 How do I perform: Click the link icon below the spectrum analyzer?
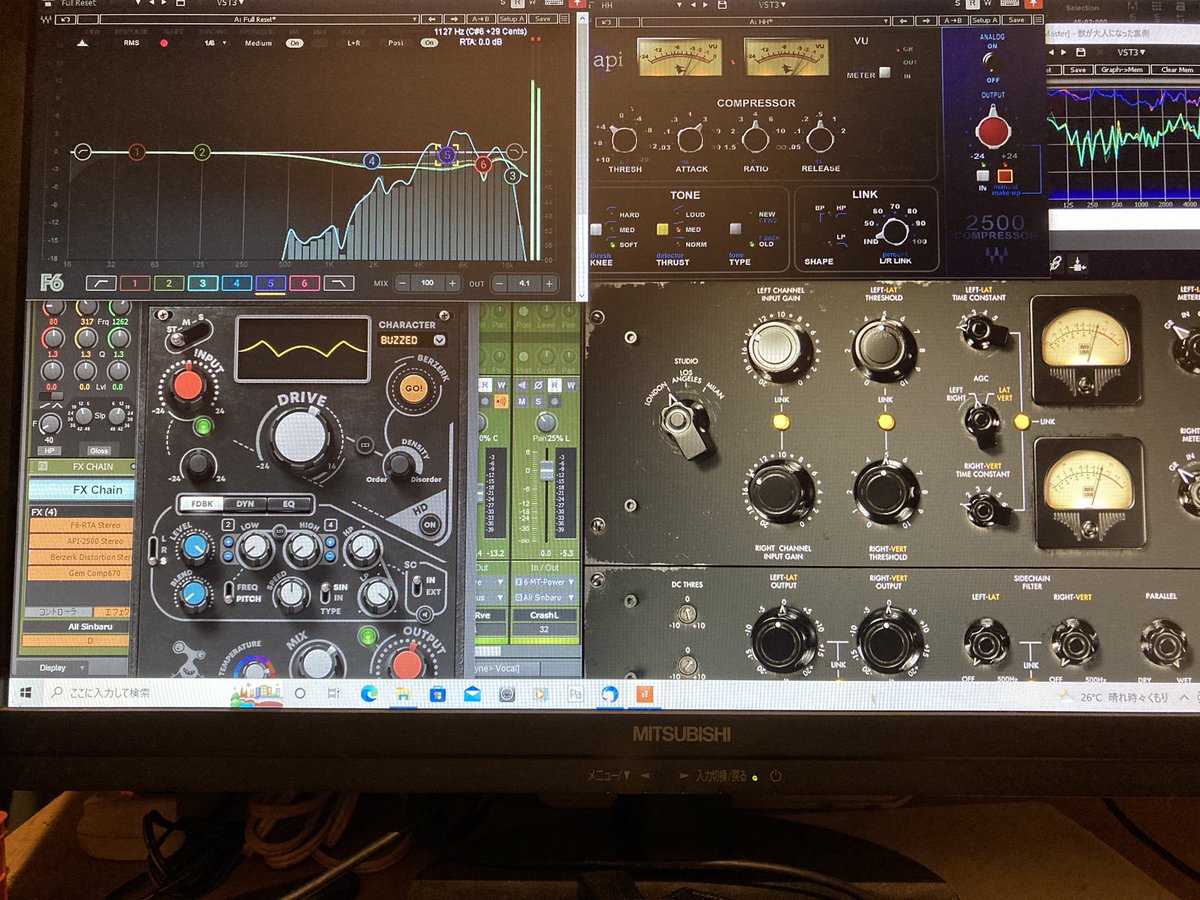click(1057, 263)
